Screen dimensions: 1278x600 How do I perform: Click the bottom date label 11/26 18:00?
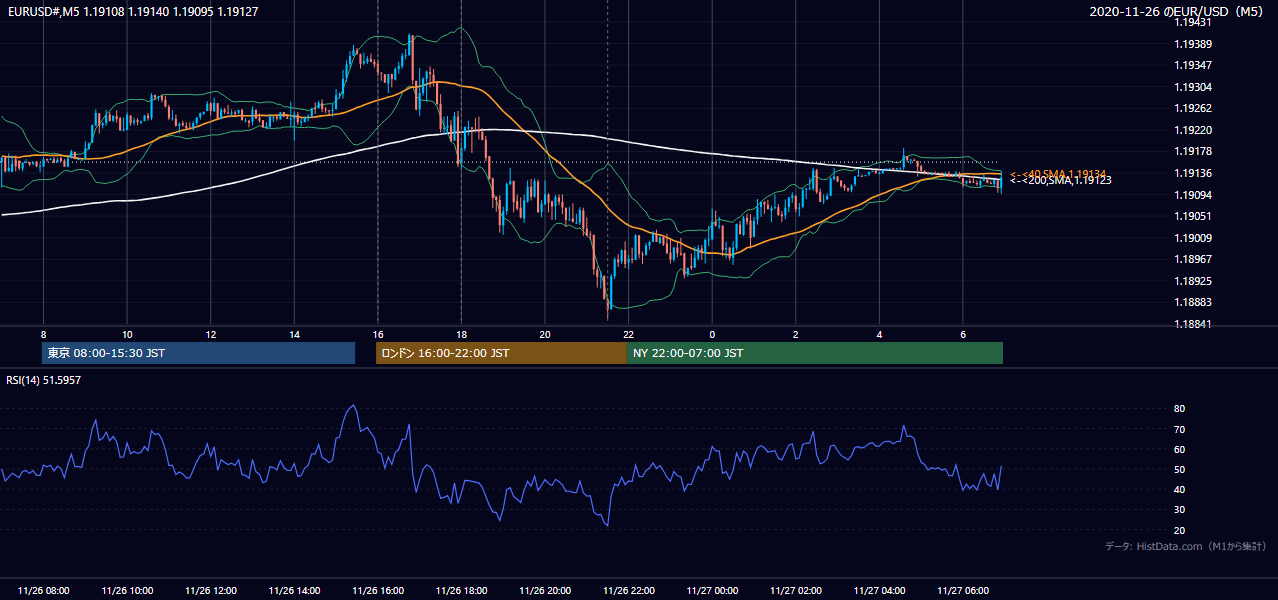coord(461,591)
